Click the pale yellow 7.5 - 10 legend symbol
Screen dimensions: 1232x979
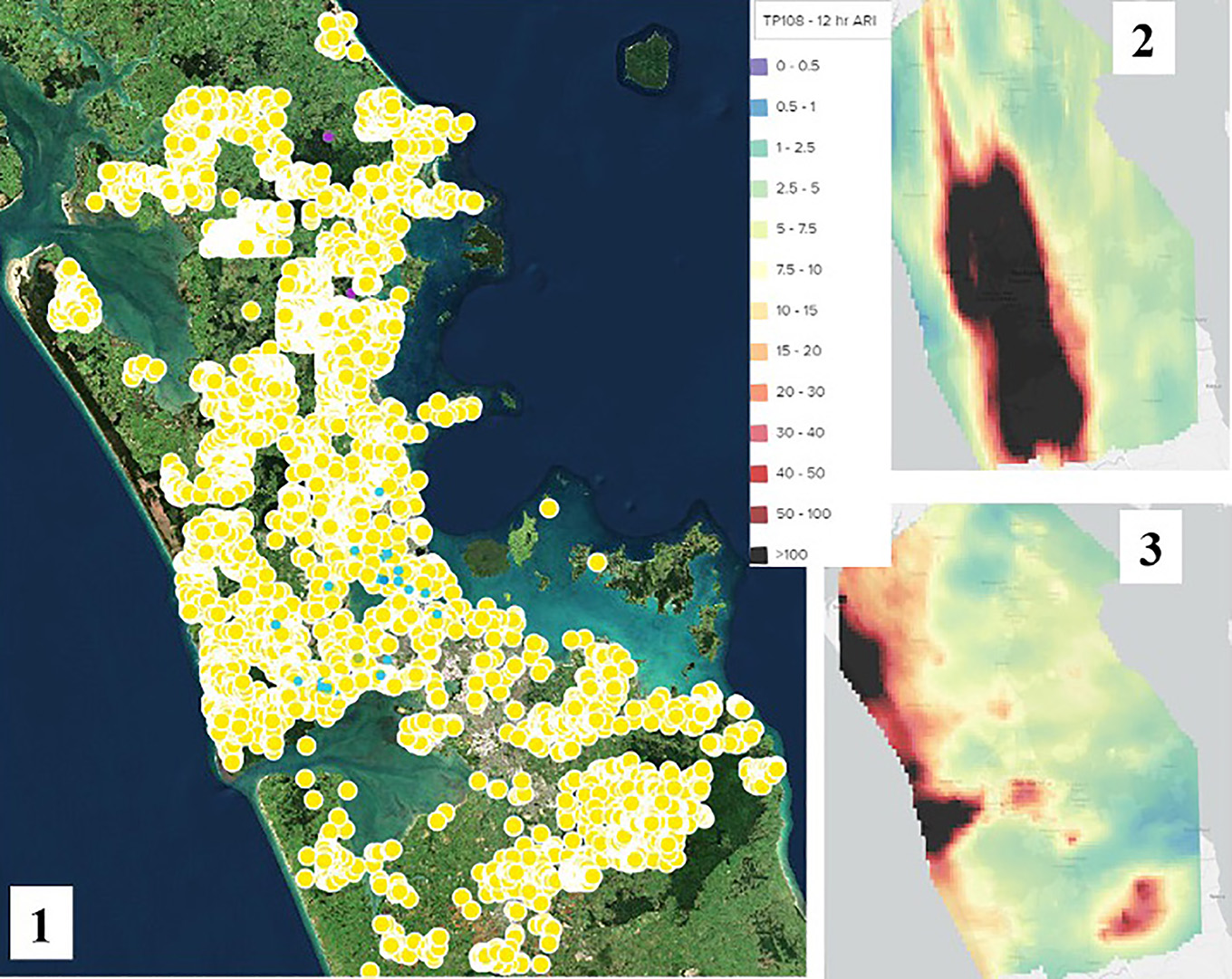pyautogui.click(x=759, y=269)
